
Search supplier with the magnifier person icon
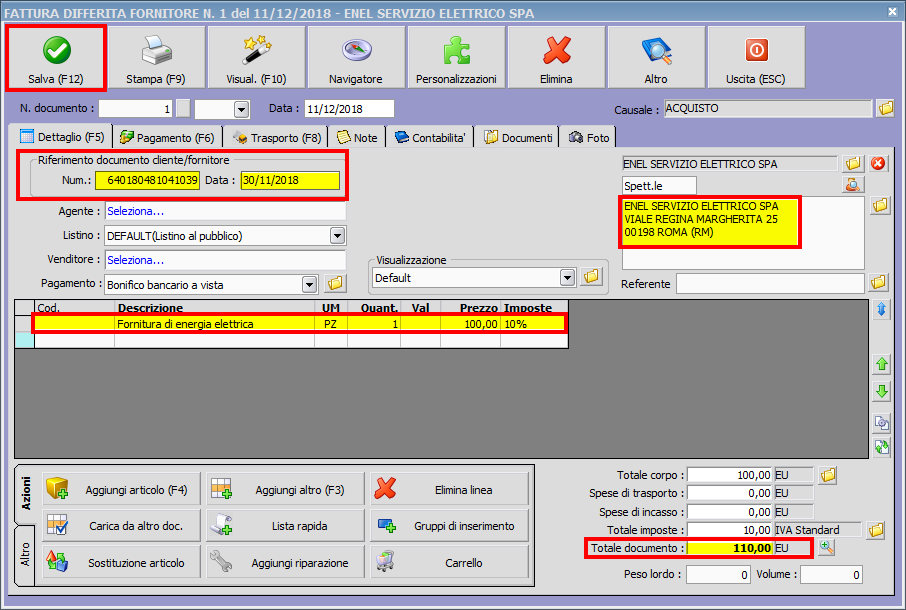click(x=853, y=185)
